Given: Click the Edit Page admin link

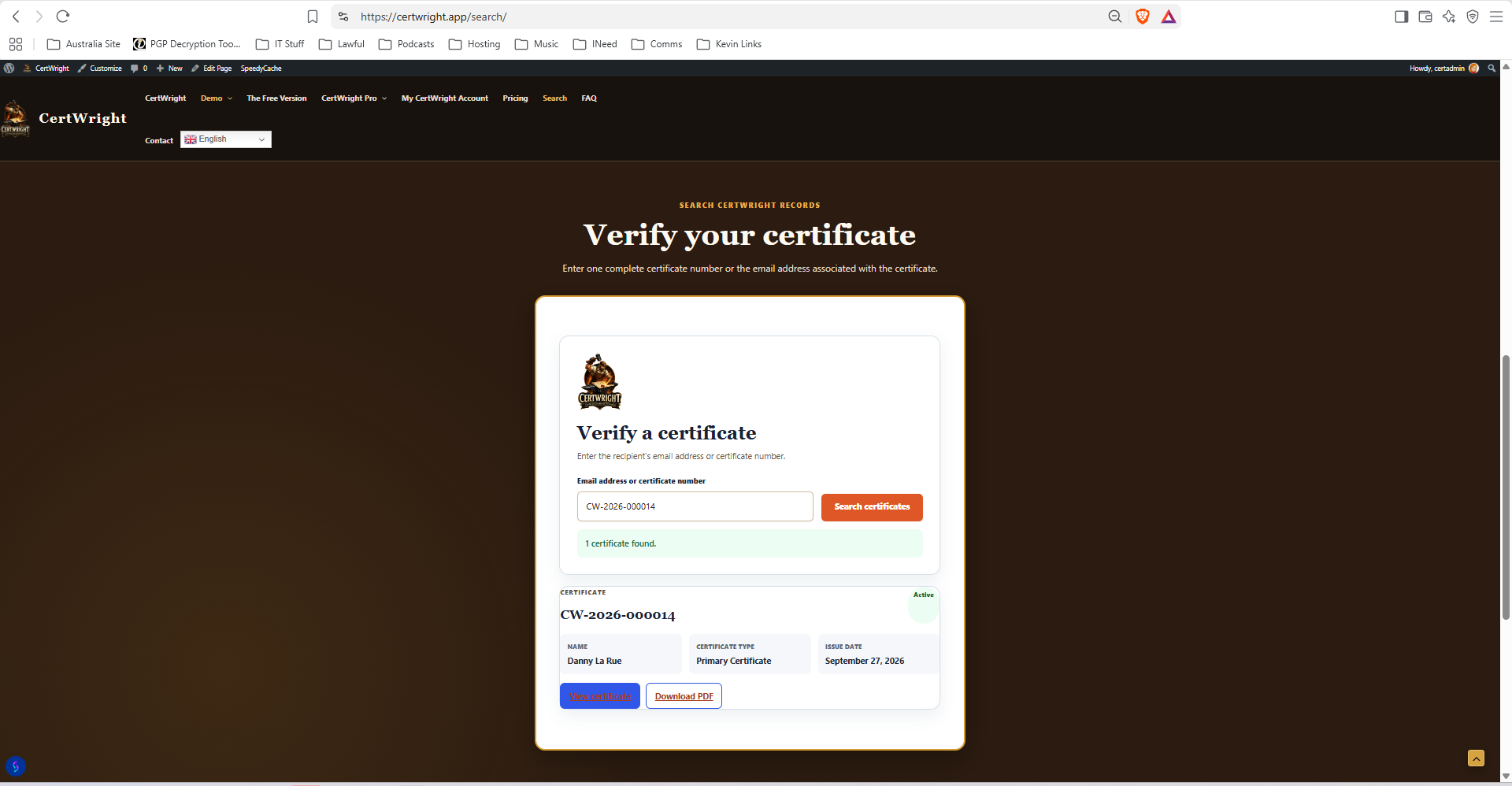Looking at the screenshot, I should pos(211,69).
